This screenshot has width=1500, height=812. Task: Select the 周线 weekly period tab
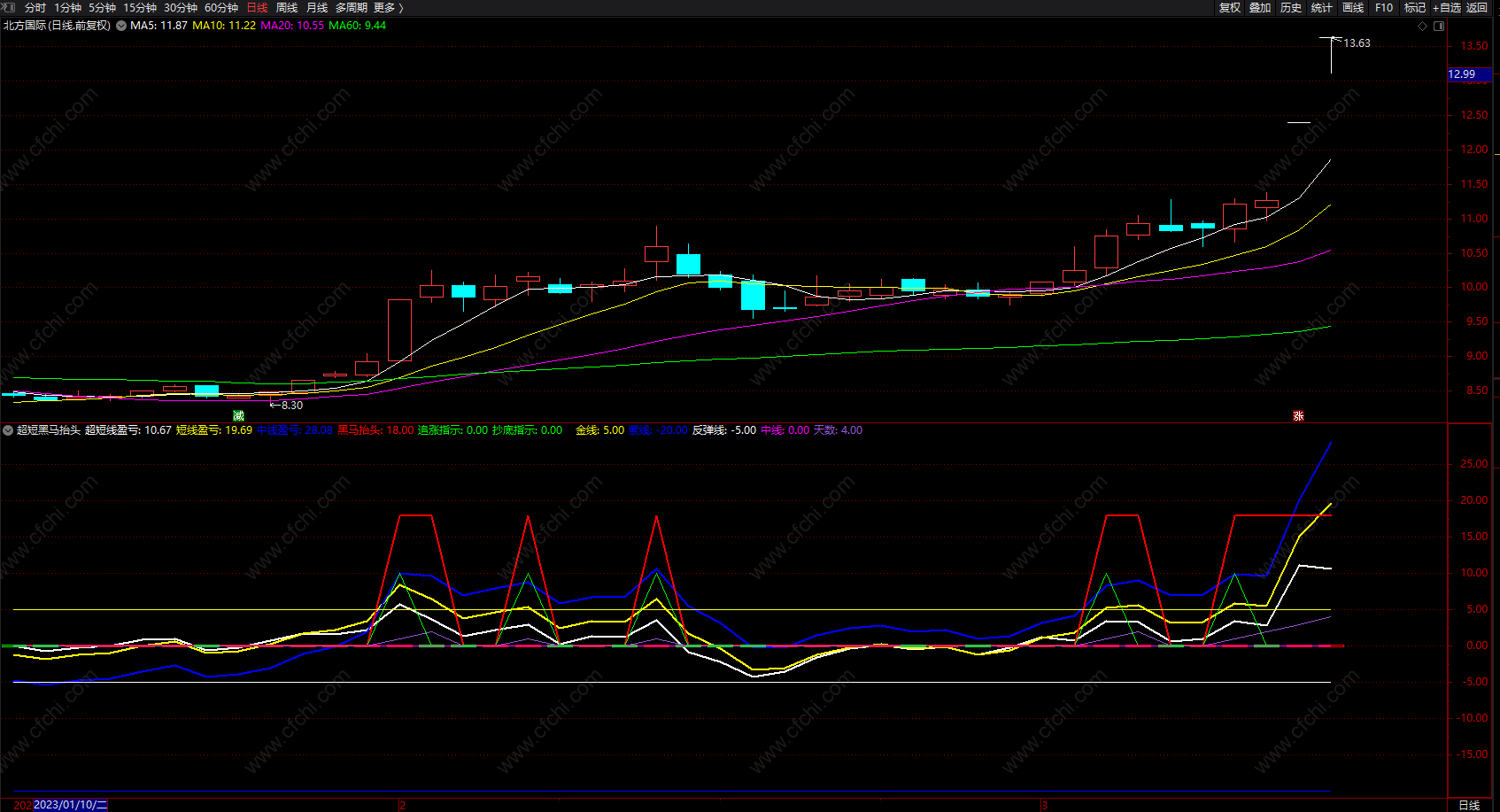click(287, 7)
